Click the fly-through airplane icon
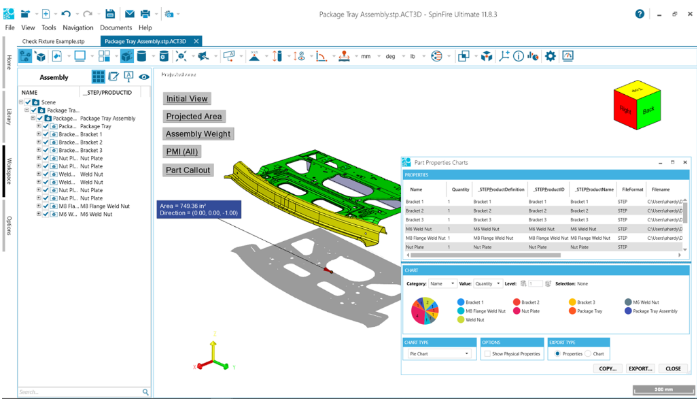697x402 pixels. point(203,56)
